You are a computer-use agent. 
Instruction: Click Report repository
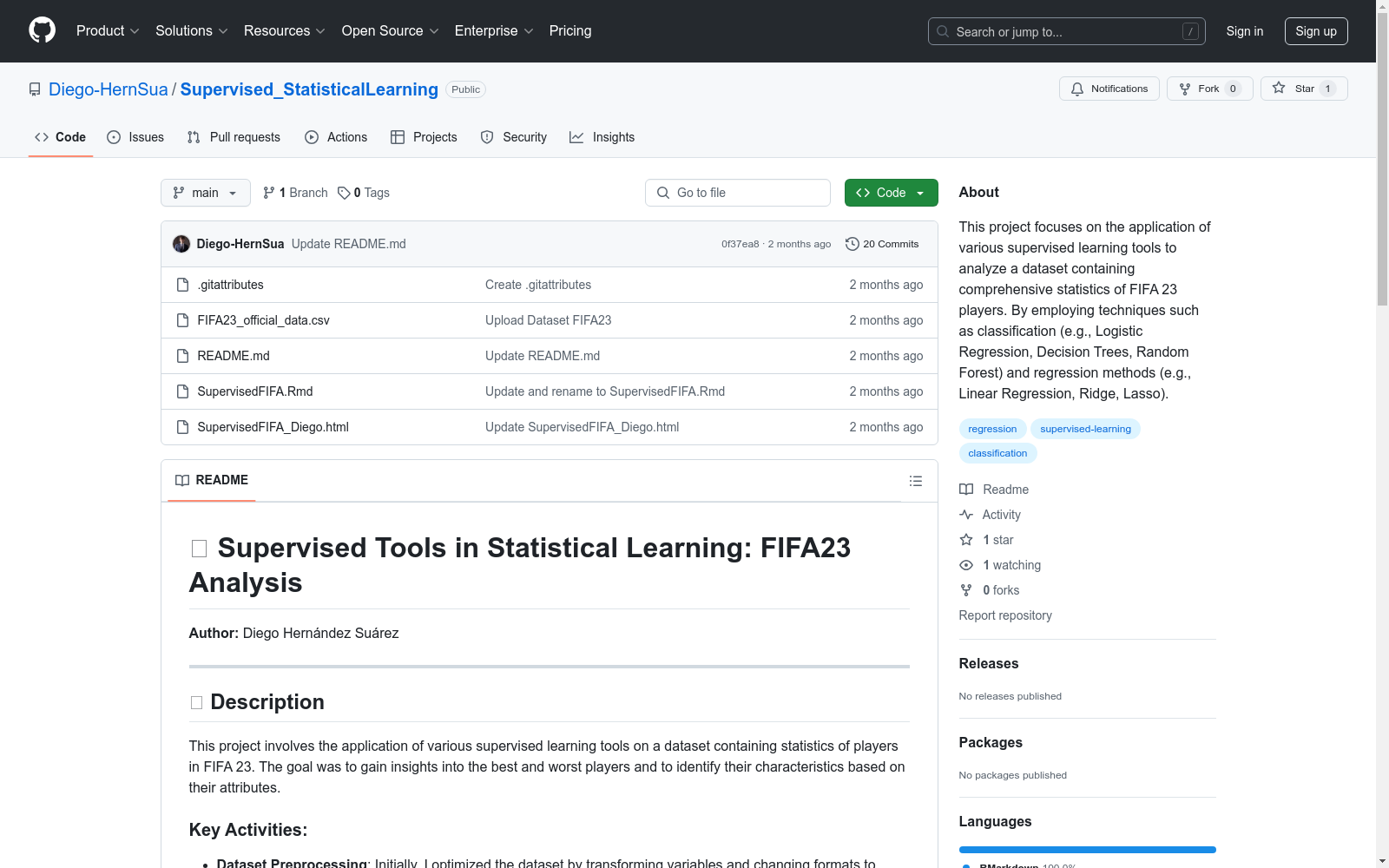click(1005, 615)
